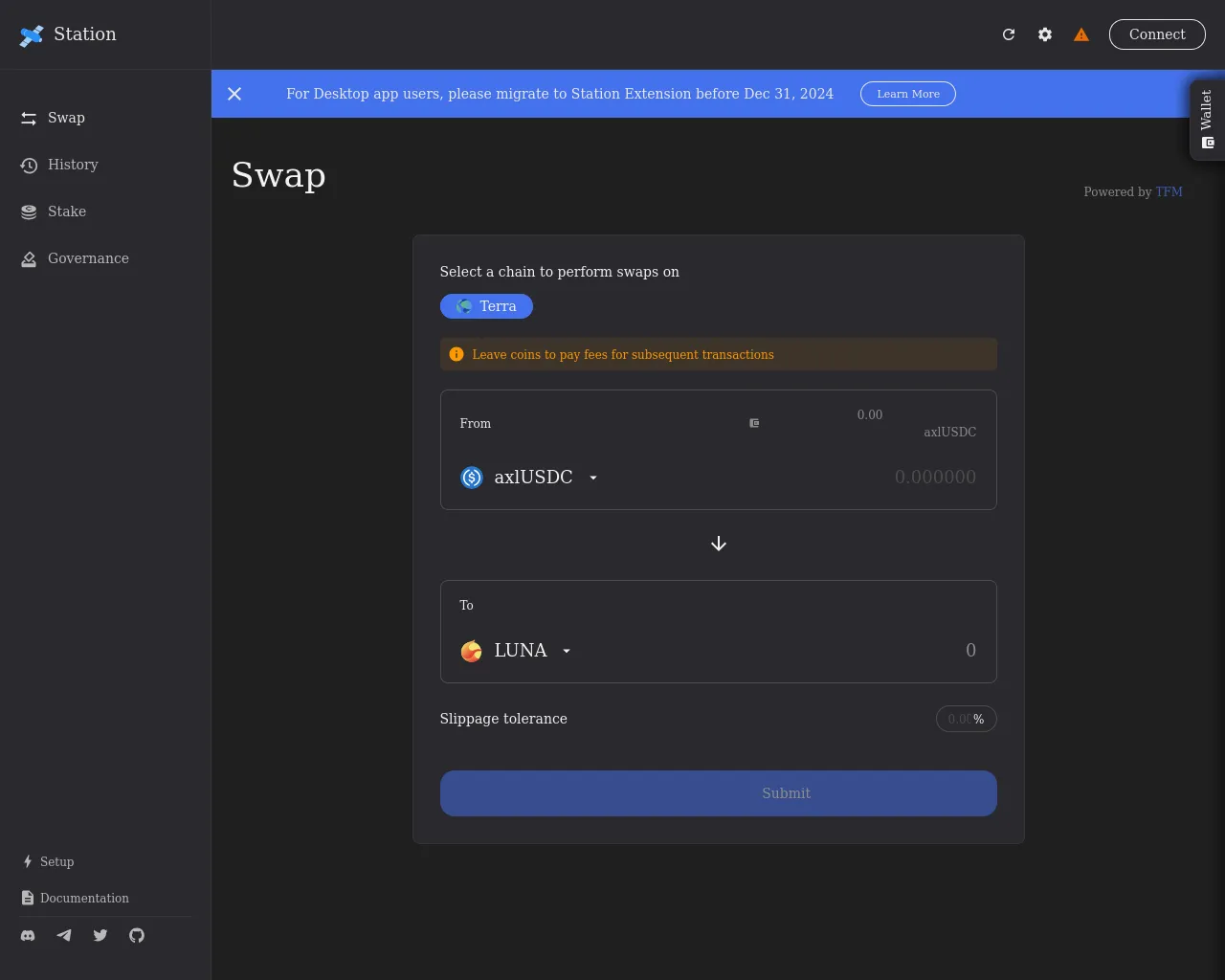This screenshot has height=980, width=1225.
Task: Open the side Wallet panel tab
Action: point(1207,120)
